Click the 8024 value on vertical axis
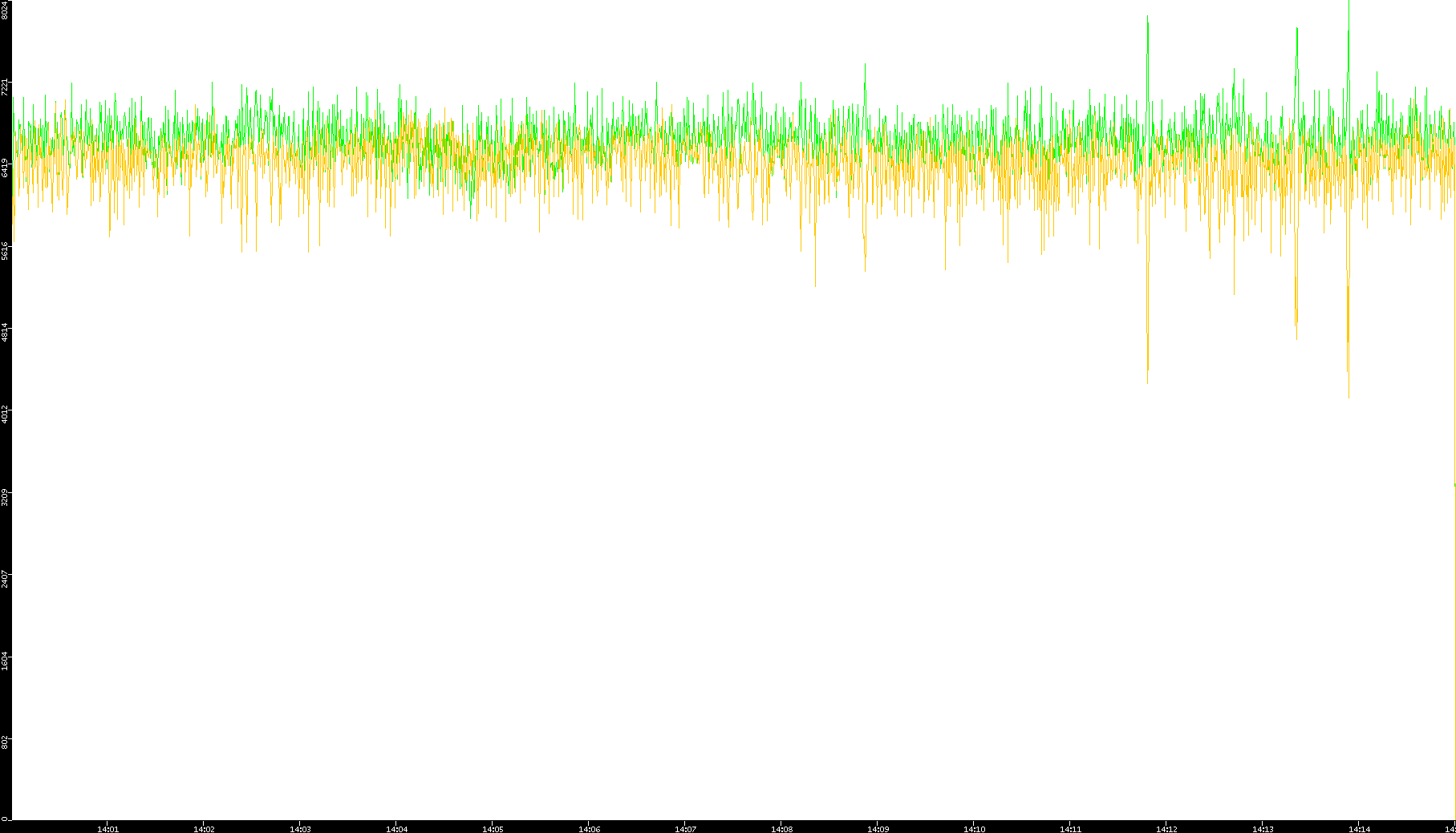 click(x=6, y=10)
